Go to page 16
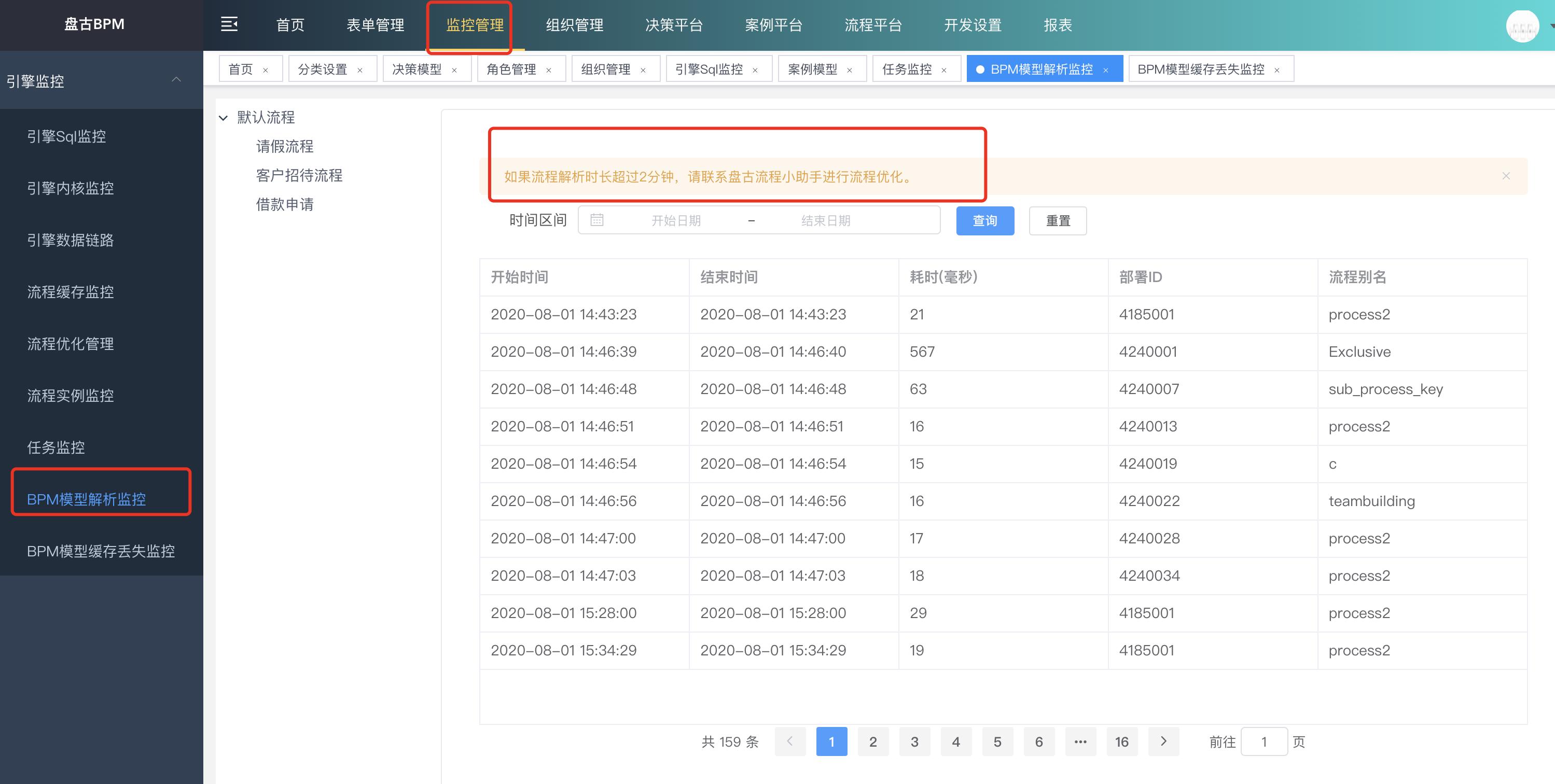The width and height of the screenshot is (1555, 784). pyautogui.click(x=1121, y=741)
